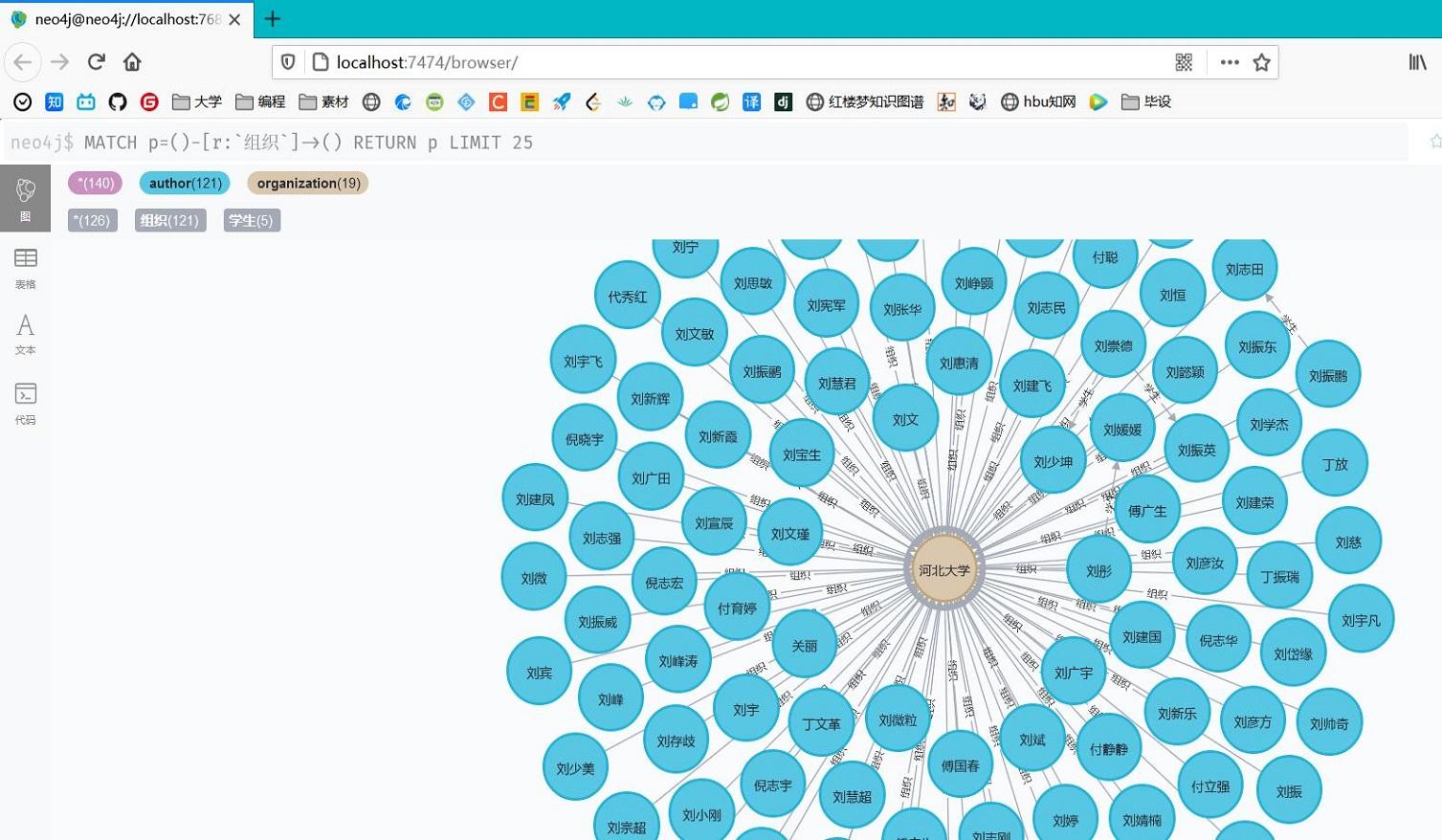The width and height of the screenshot is (1442, 840).
Task: Select the 刘少坤 author node
Action: (1054, 460)
